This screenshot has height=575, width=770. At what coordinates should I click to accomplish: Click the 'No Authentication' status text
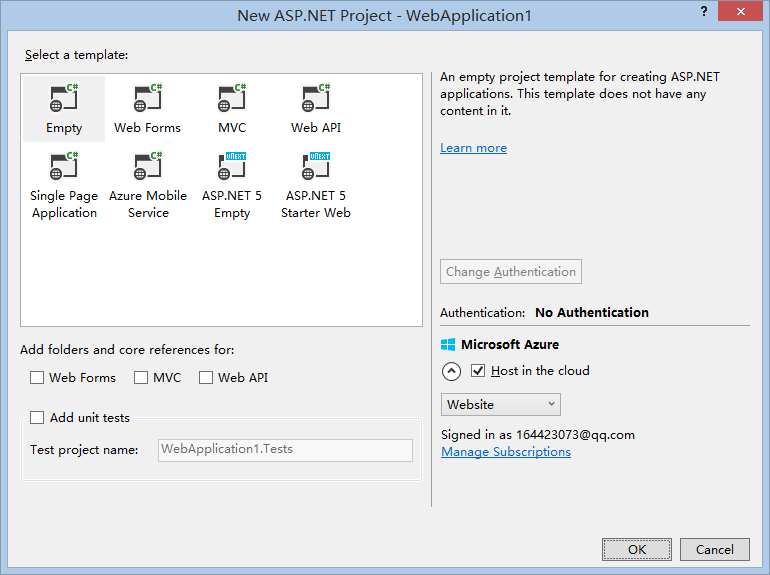592,312
